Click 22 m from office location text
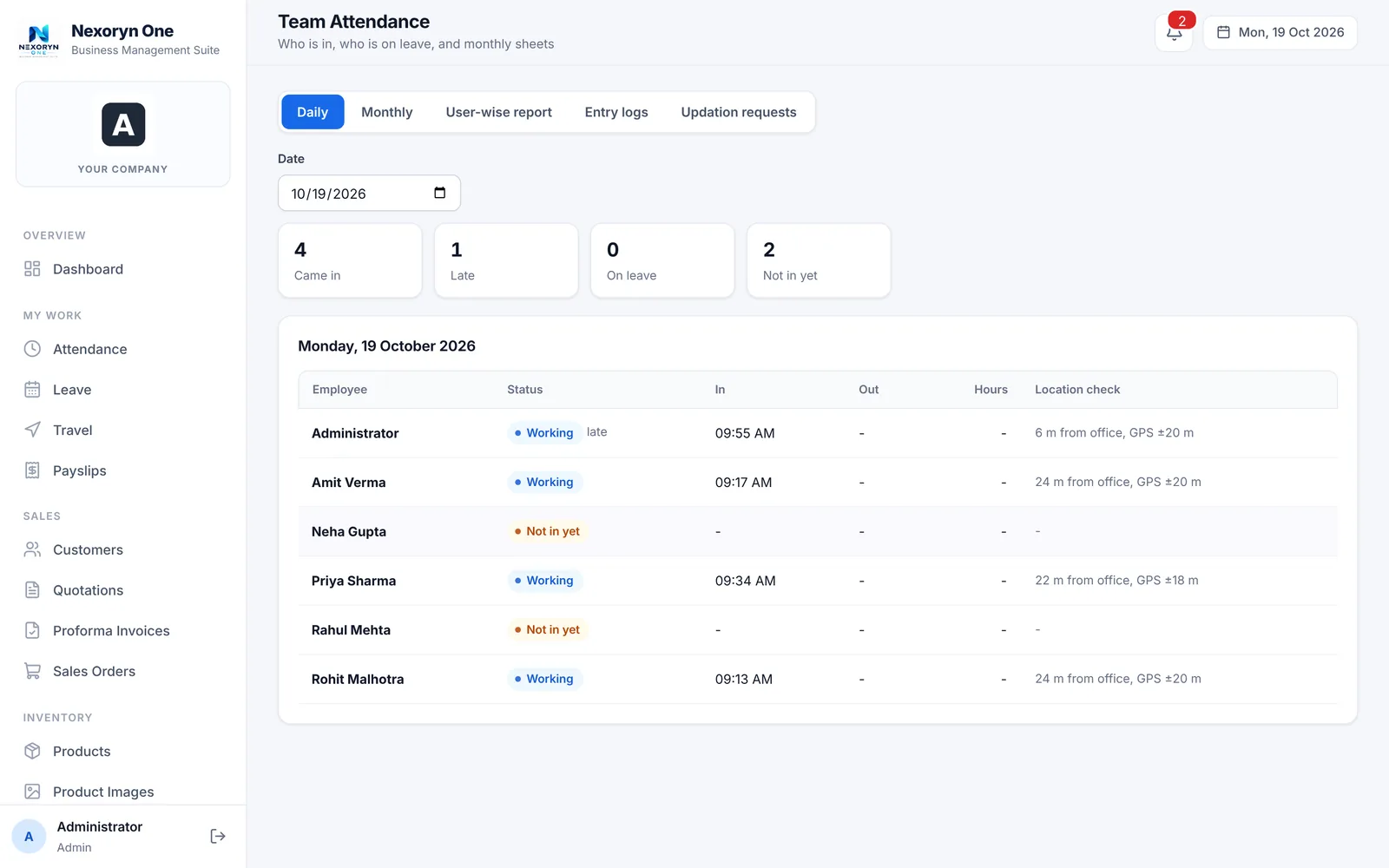Screen dimensions: 1389x868 pos(1116,581)
